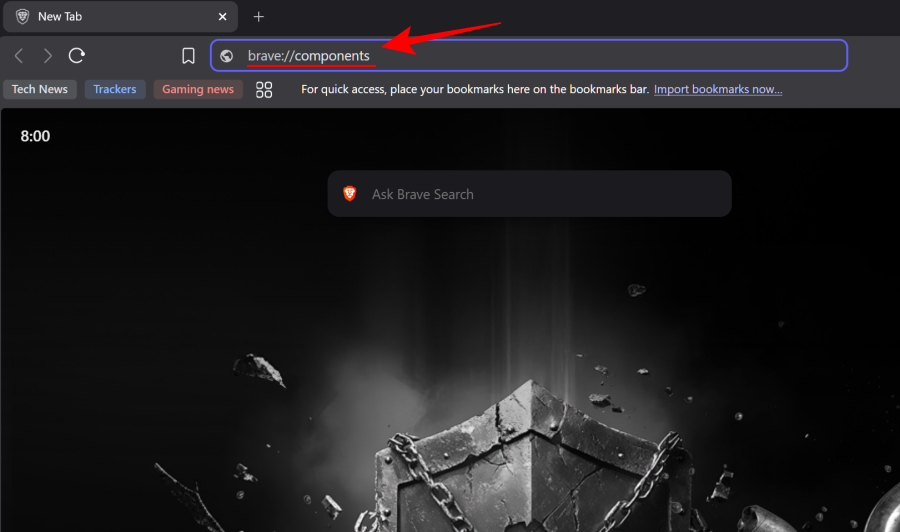Viewport: 900px width, 532px height.
Task: Reload the page with the refresh icon
Action: coord(77,56)
